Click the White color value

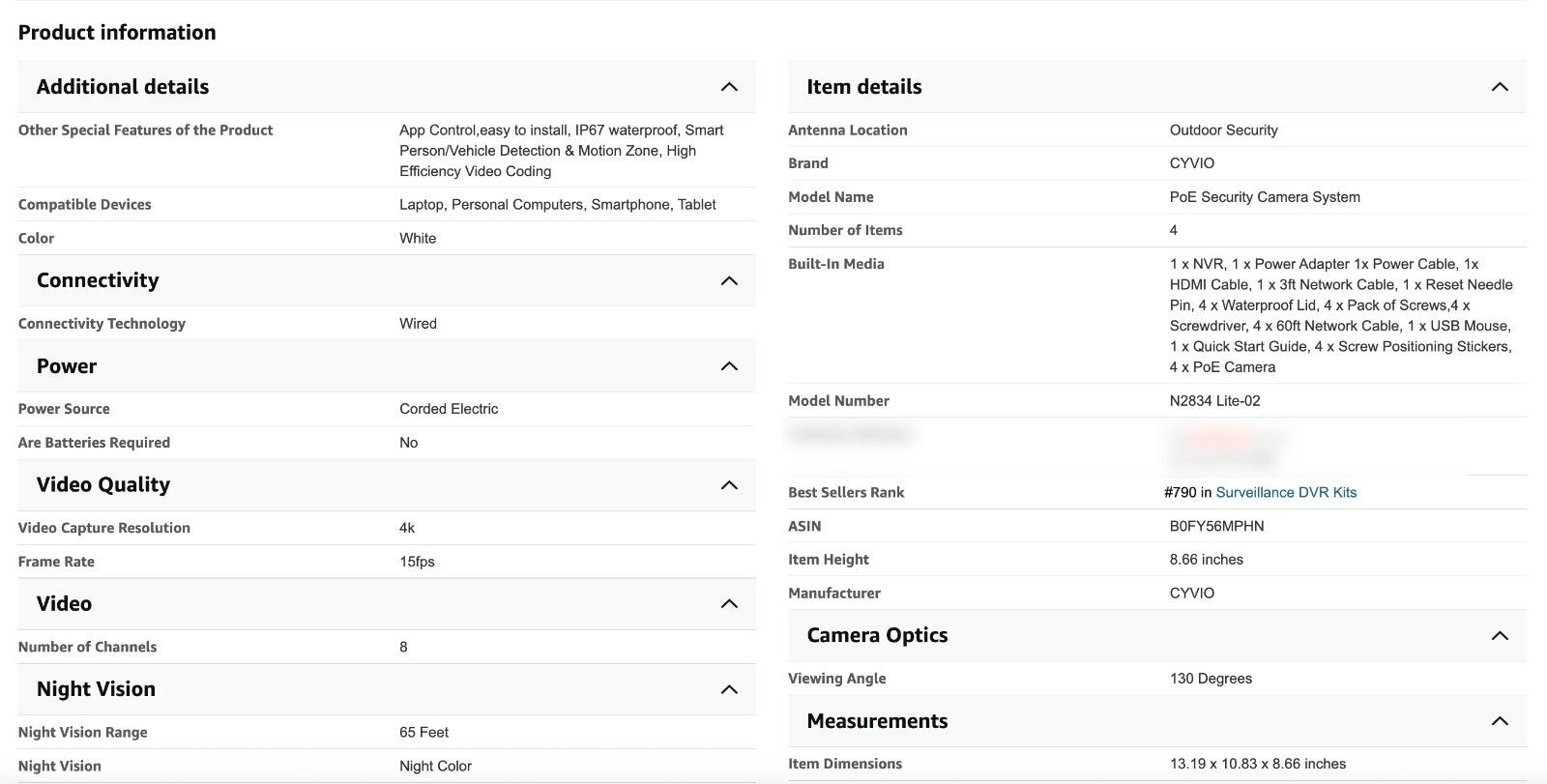[418, 239]
